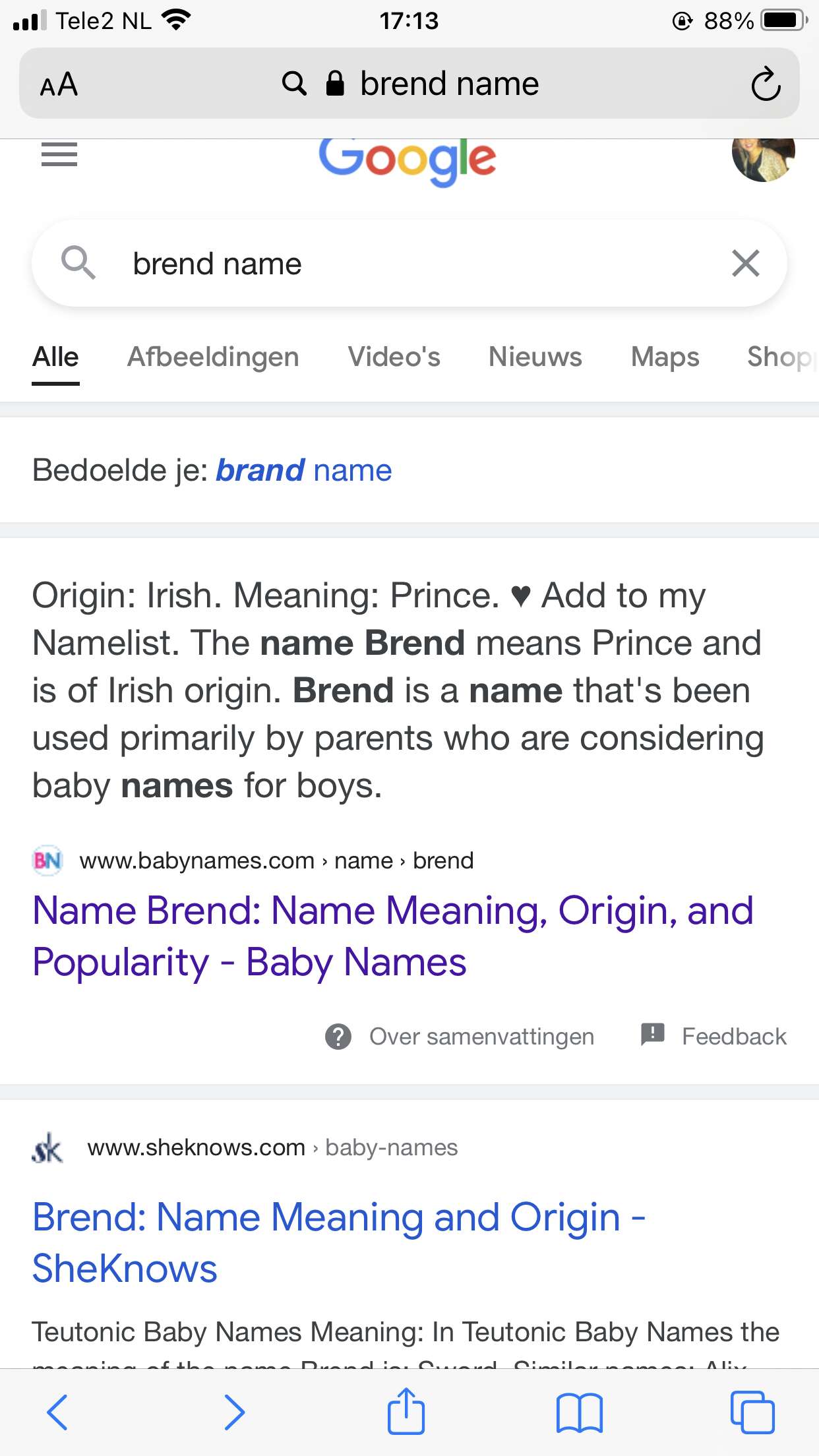Follow the 'brand name' suggestion link

pos(304,470)
